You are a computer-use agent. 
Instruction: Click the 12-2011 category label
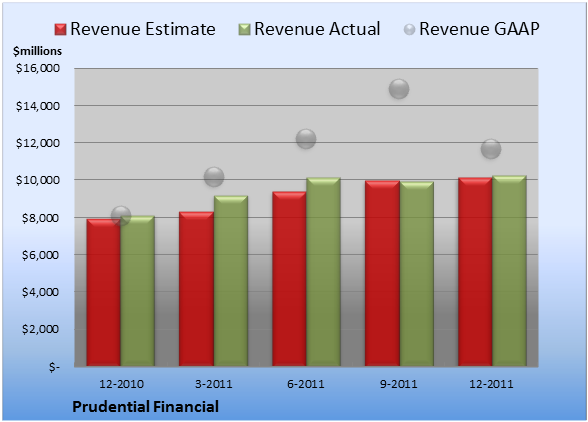tap(491, 384)
